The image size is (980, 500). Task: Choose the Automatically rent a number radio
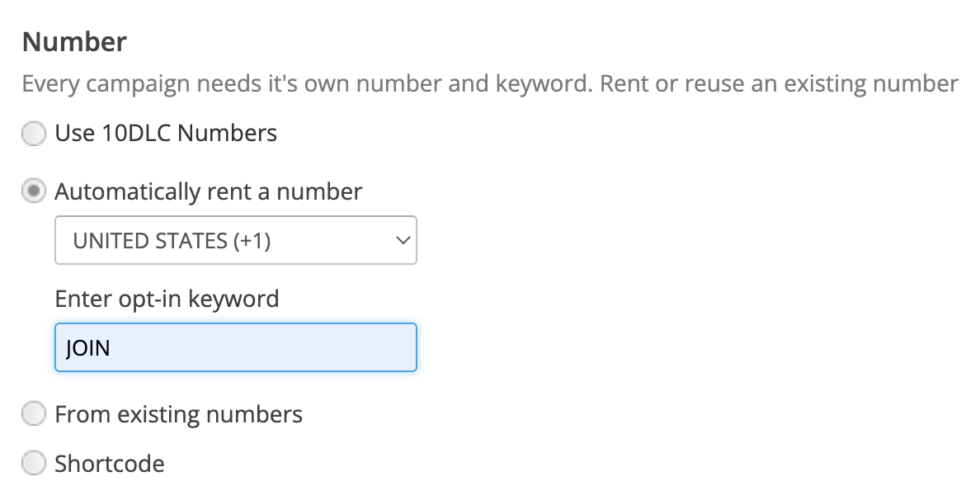(34, 192)
